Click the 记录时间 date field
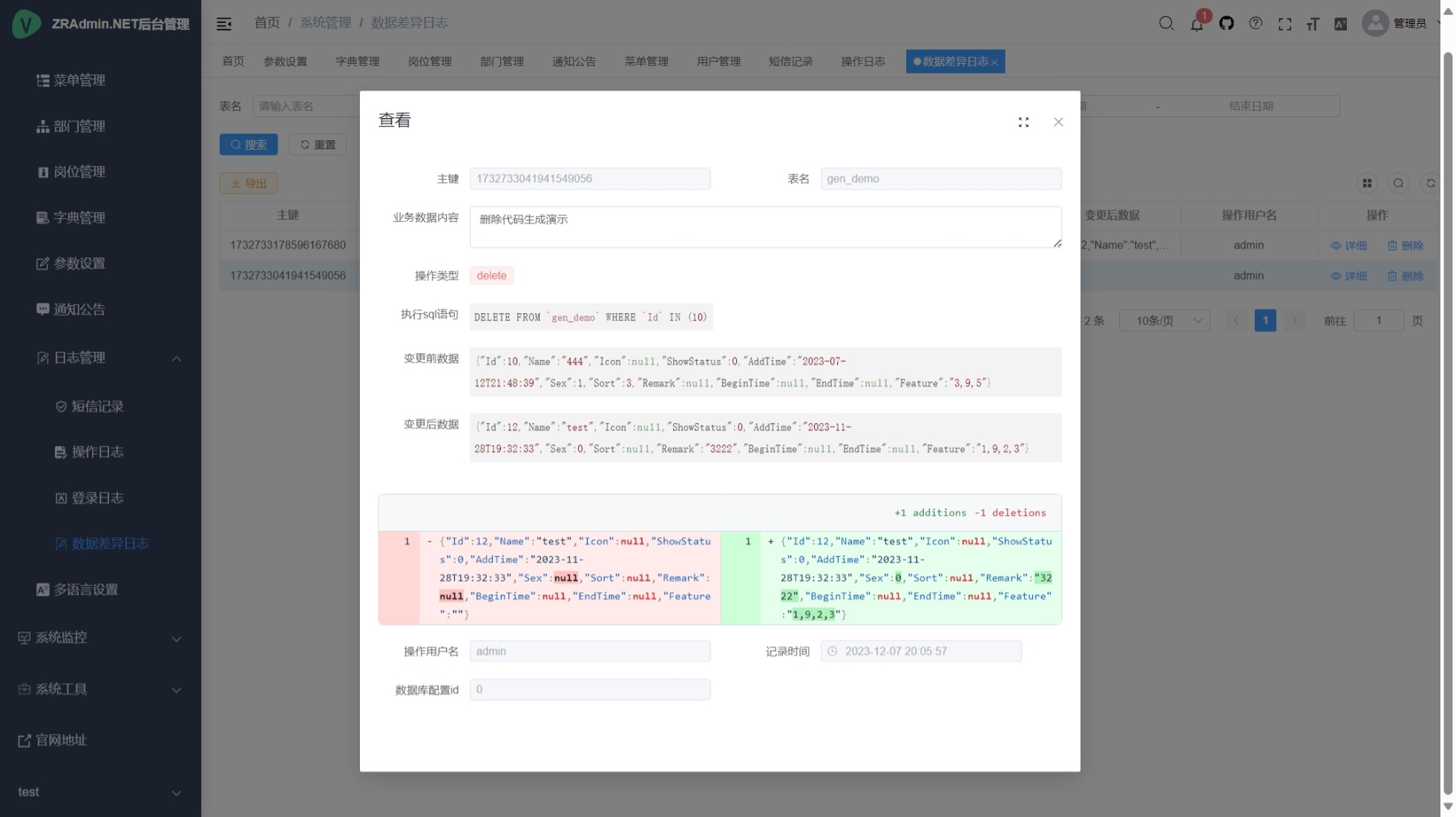The width and height of the screenshot is (1456, 817). (x=920, y=652)
